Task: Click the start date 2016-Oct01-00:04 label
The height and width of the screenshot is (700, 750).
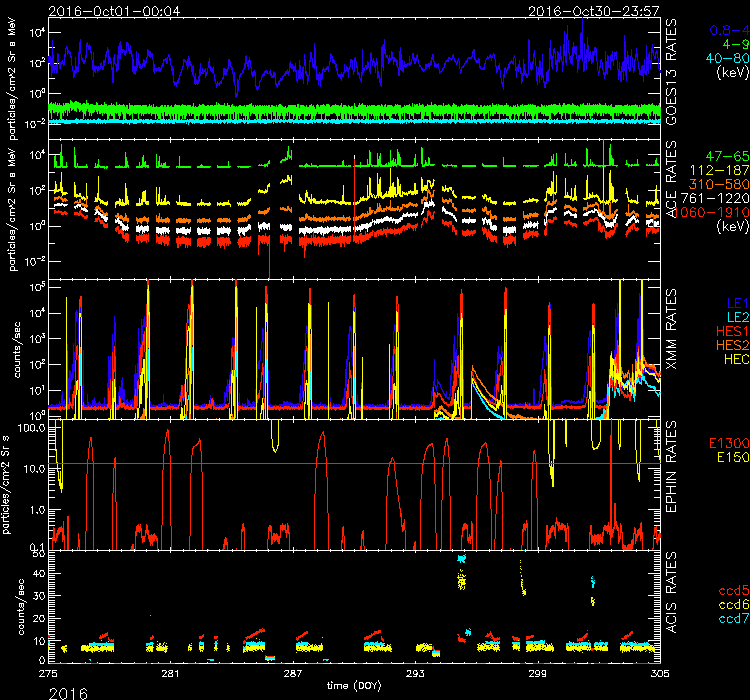Action: [114, 11]
